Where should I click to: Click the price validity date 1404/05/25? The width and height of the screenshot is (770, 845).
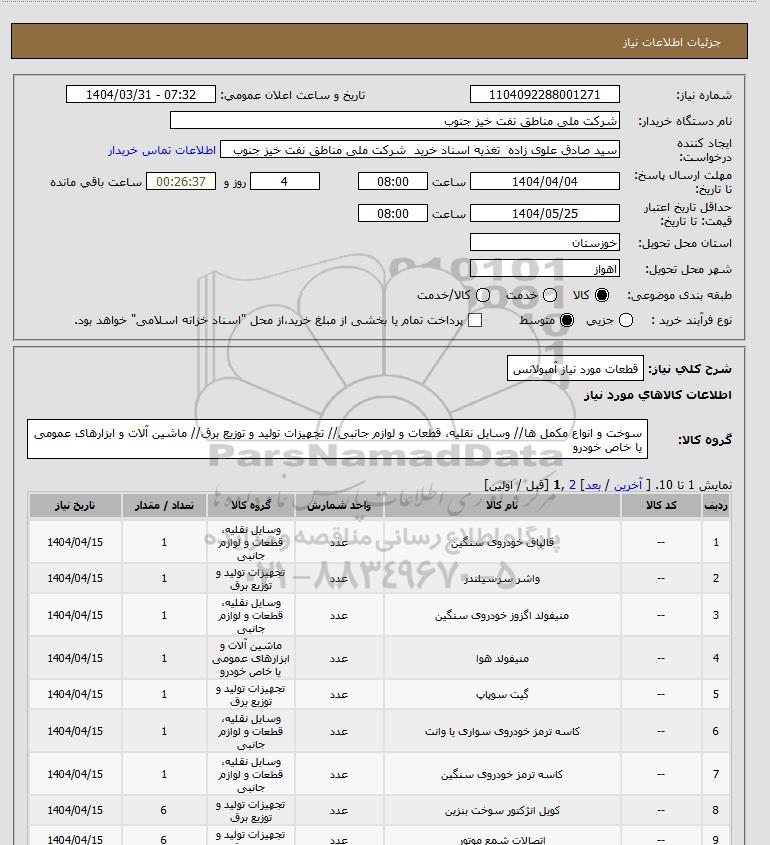[x=545, y=213]
